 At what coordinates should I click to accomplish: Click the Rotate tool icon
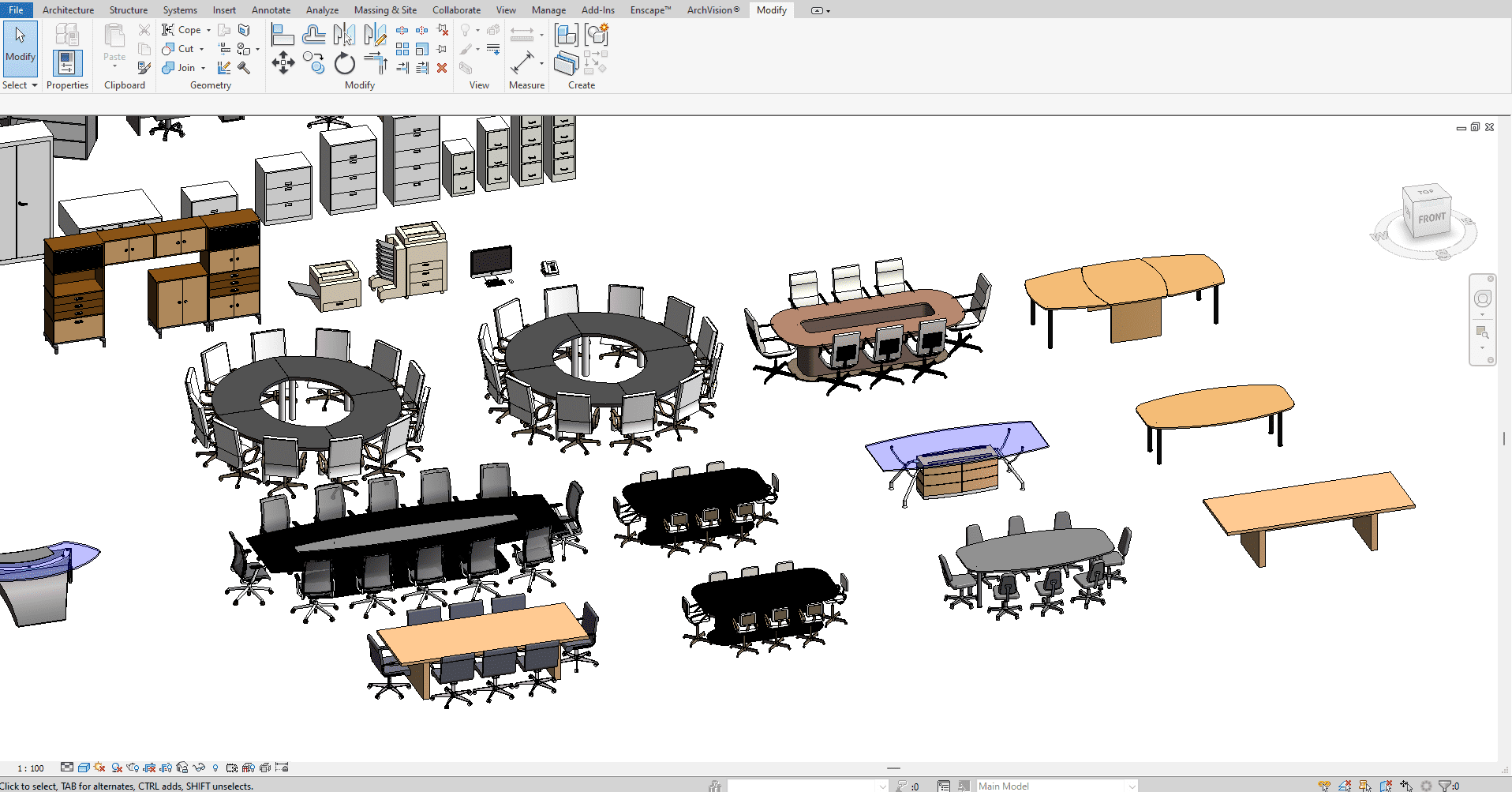click(344, 63)
